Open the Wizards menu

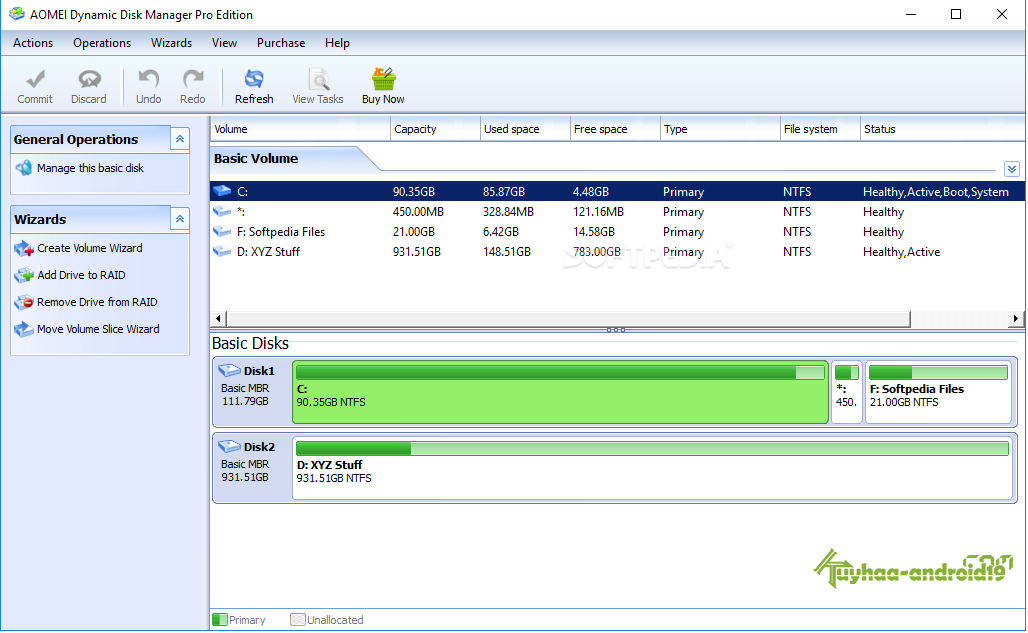pyautogui.click(x=171, y=43)
